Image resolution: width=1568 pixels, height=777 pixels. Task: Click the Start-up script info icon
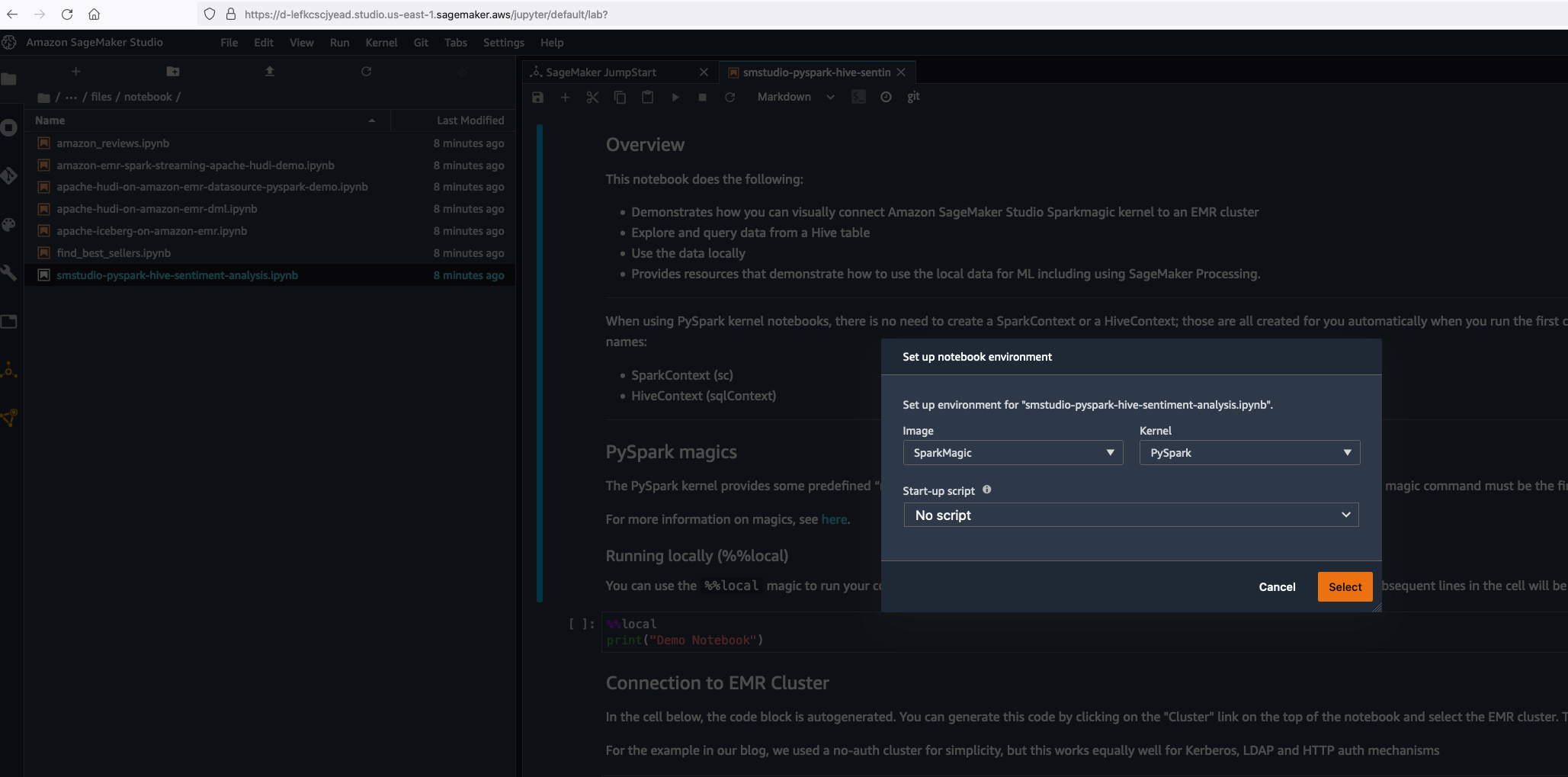(x=986, y=490)
